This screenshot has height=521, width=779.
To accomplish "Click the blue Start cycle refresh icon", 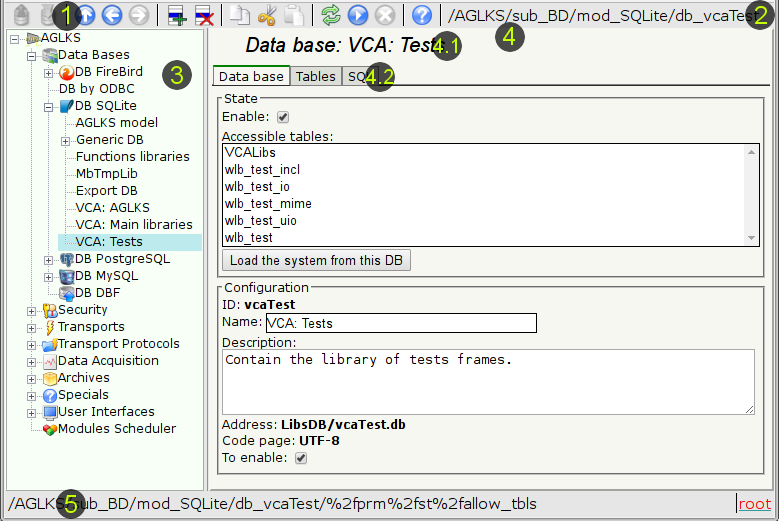I will pyautogui.click(x=358, y=16).
